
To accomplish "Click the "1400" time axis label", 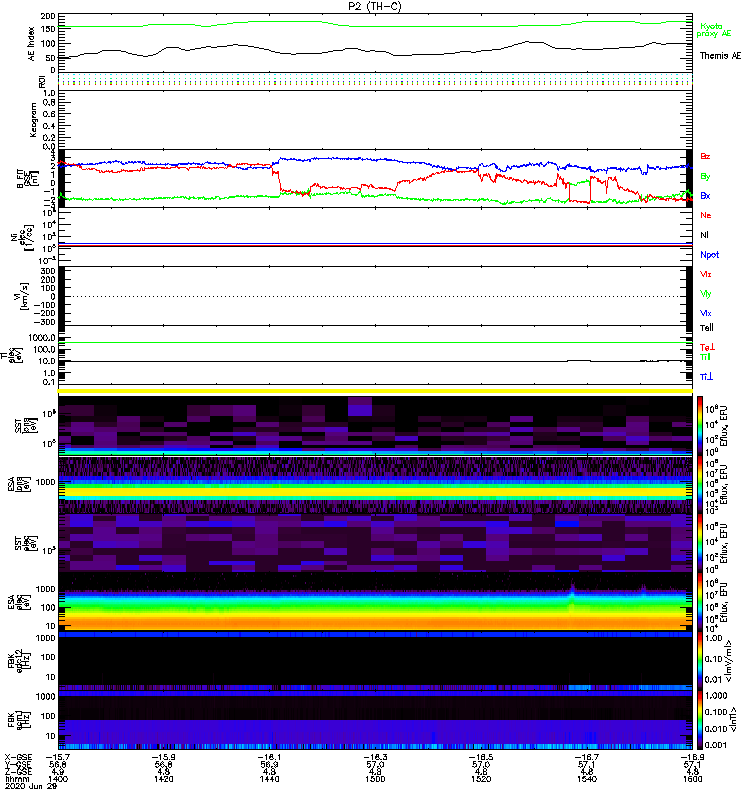I will point(58,779).
